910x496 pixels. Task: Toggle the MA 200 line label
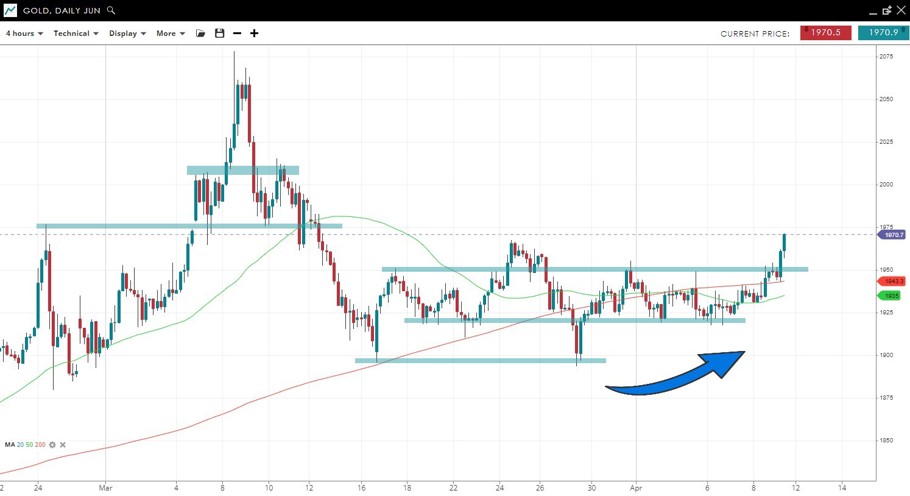point(41,445)
